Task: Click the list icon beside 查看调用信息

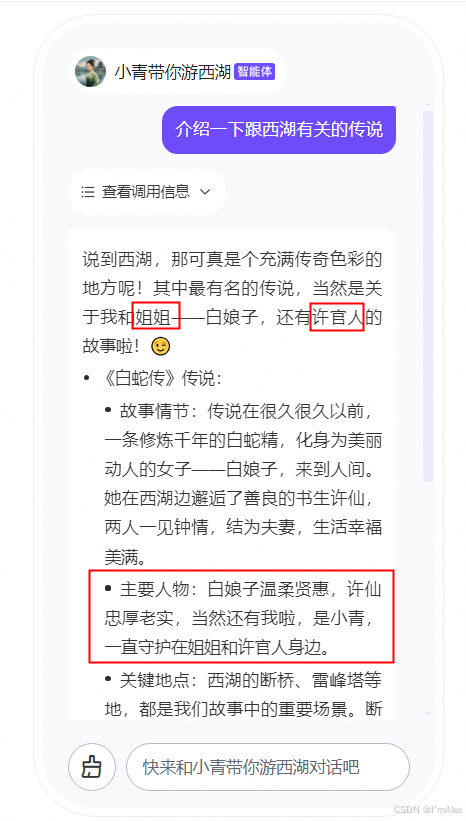Action: pos(87,192)
